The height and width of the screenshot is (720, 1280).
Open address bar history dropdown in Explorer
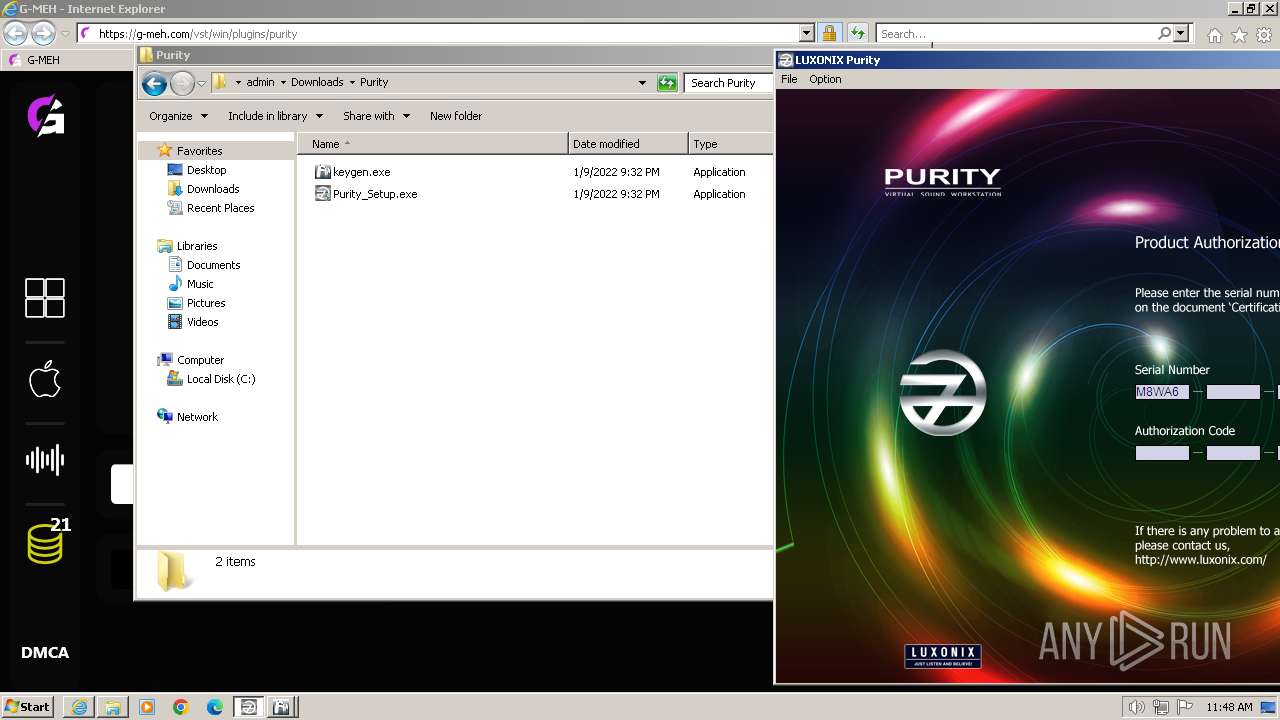(x=642, y=83)
